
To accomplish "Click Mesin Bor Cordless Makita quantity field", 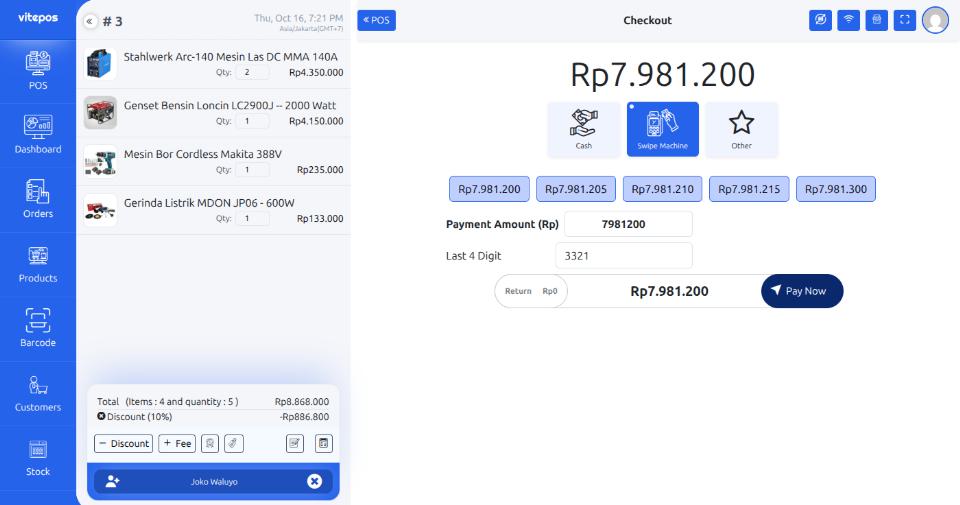I will pos(252,170).
